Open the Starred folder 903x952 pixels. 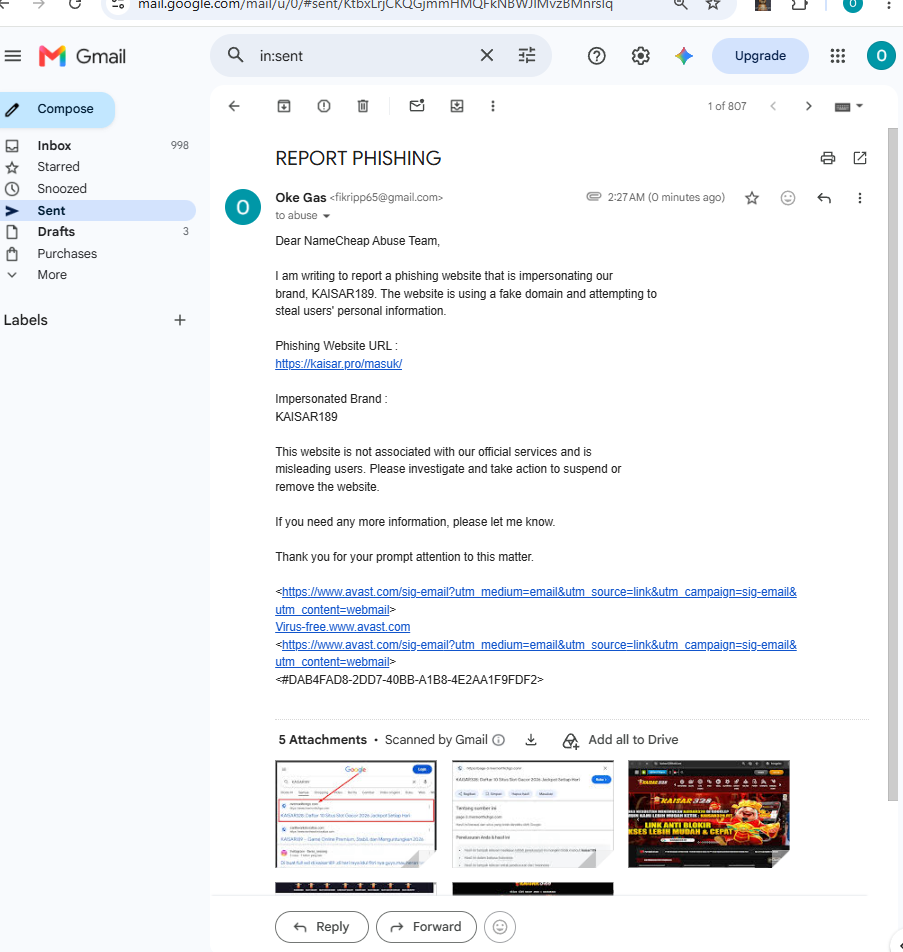point(97,167)
